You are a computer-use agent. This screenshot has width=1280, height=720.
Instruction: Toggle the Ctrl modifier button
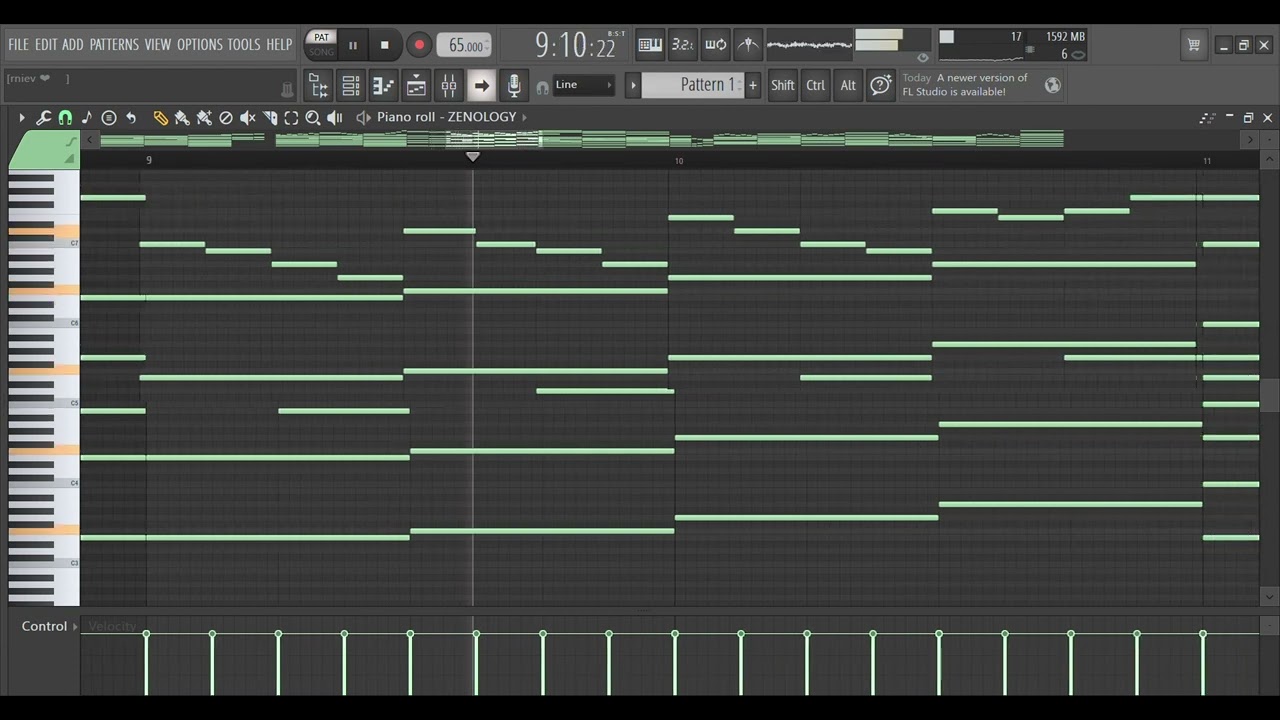[x=816, y=85]
